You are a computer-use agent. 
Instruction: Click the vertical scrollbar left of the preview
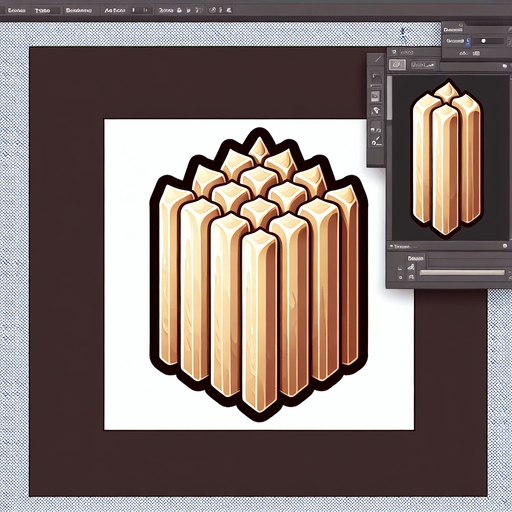(x=389, y=98)
